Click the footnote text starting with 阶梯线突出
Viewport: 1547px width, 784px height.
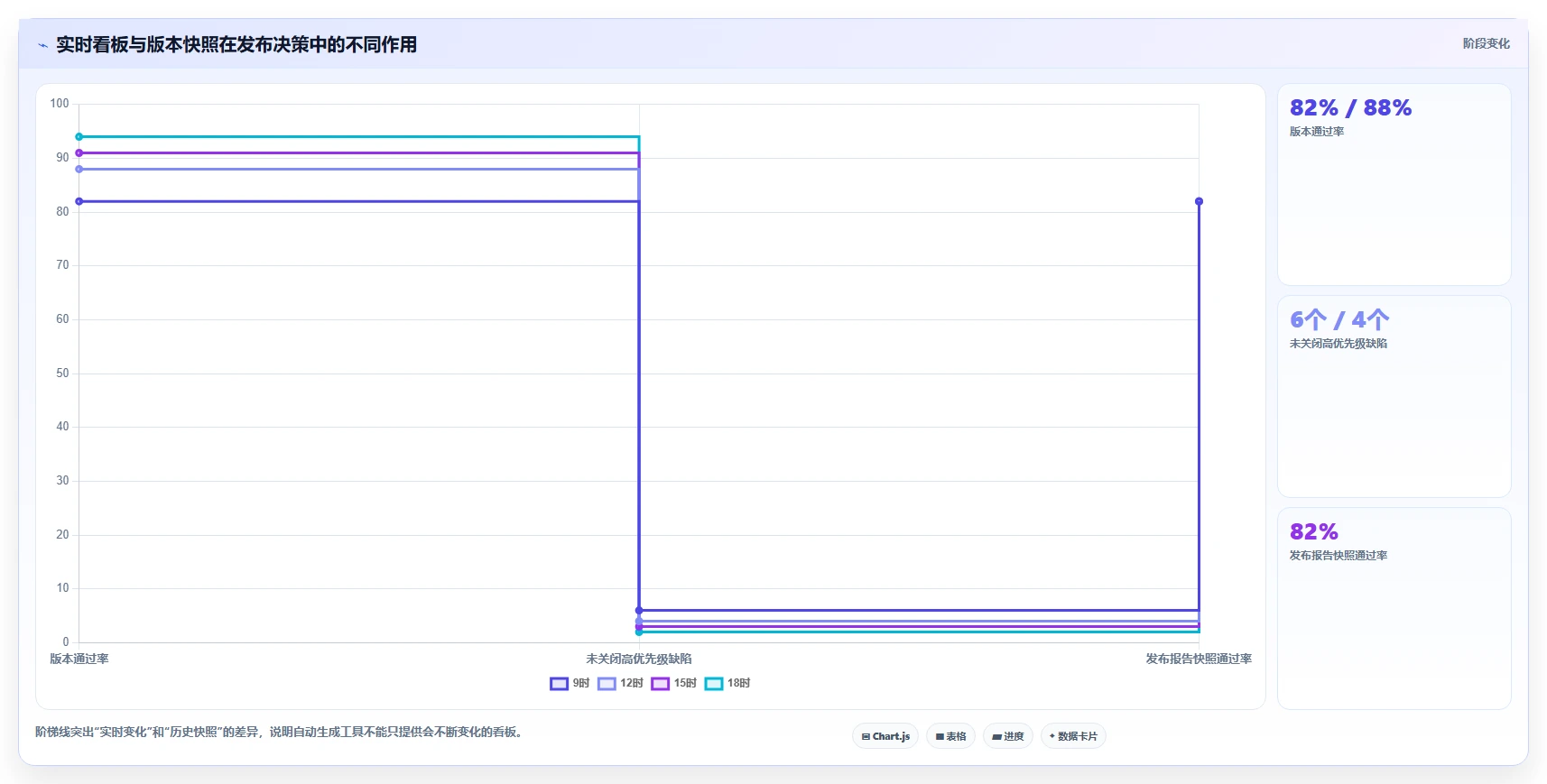(281, 732)
